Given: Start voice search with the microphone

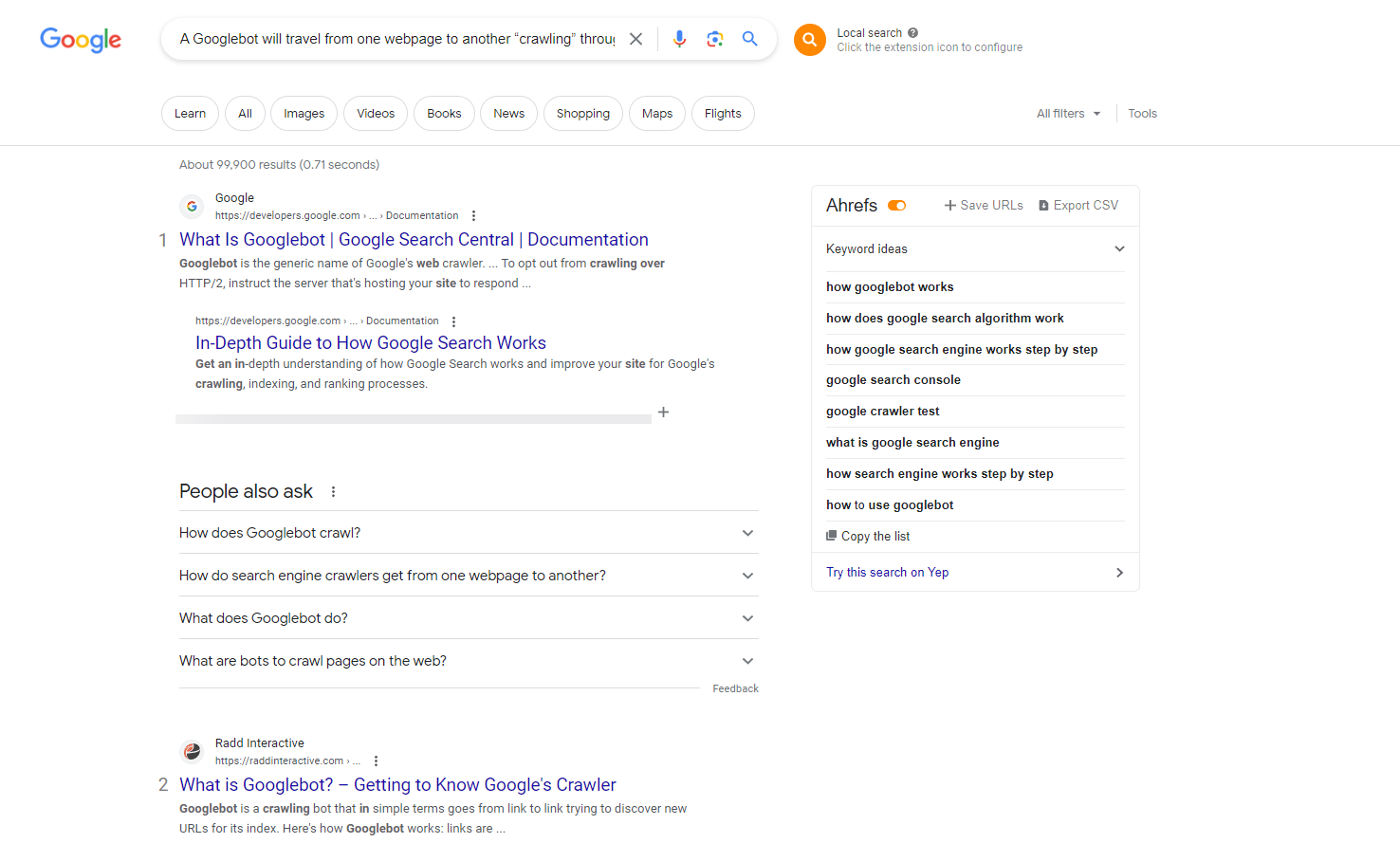Looking at the screenshot, I should pos(679,39).
